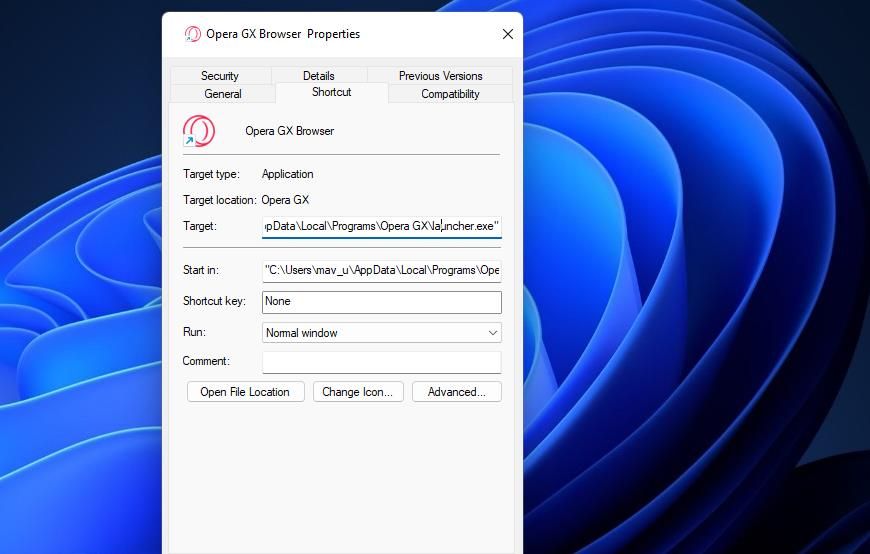Switch to the Details tab
The image size is (870, 554).
(x=318, y=75)
